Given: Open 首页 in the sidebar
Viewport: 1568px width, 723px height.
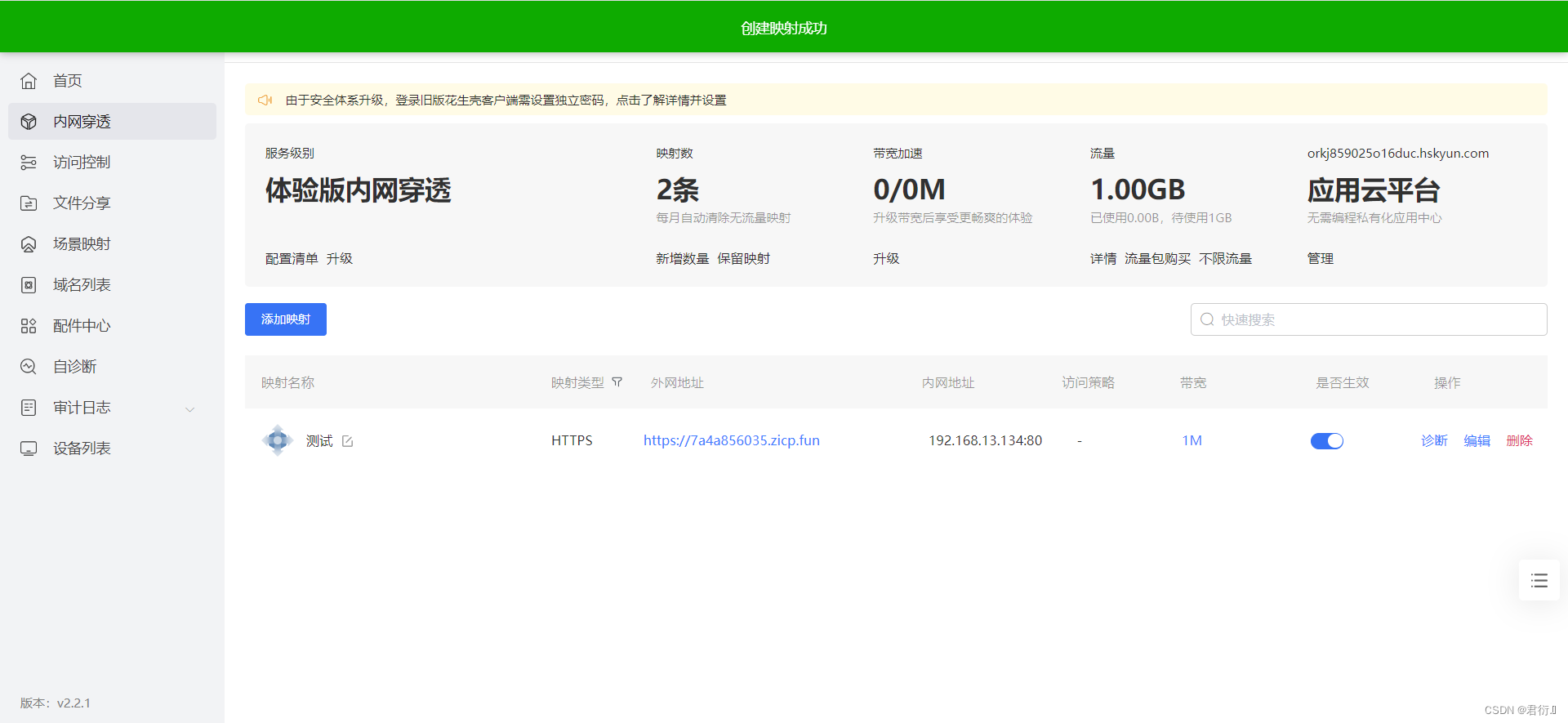Looking at the screenshot, I should coord(113,81).
